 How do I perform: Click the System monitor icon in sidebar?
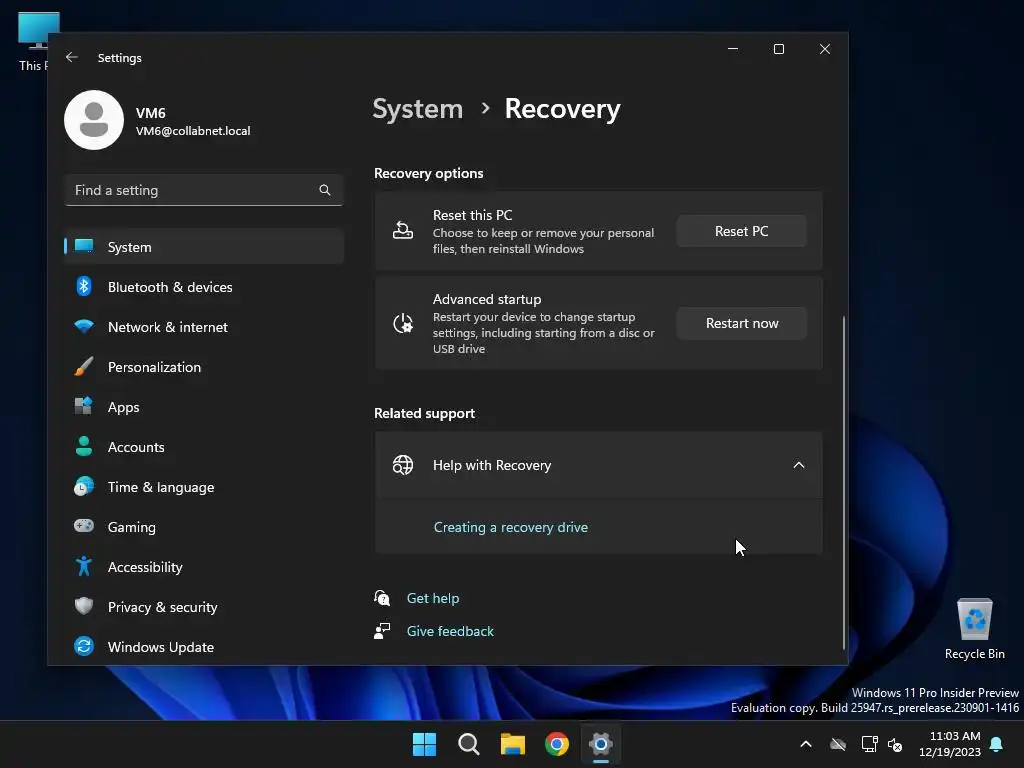coord(84,246)
